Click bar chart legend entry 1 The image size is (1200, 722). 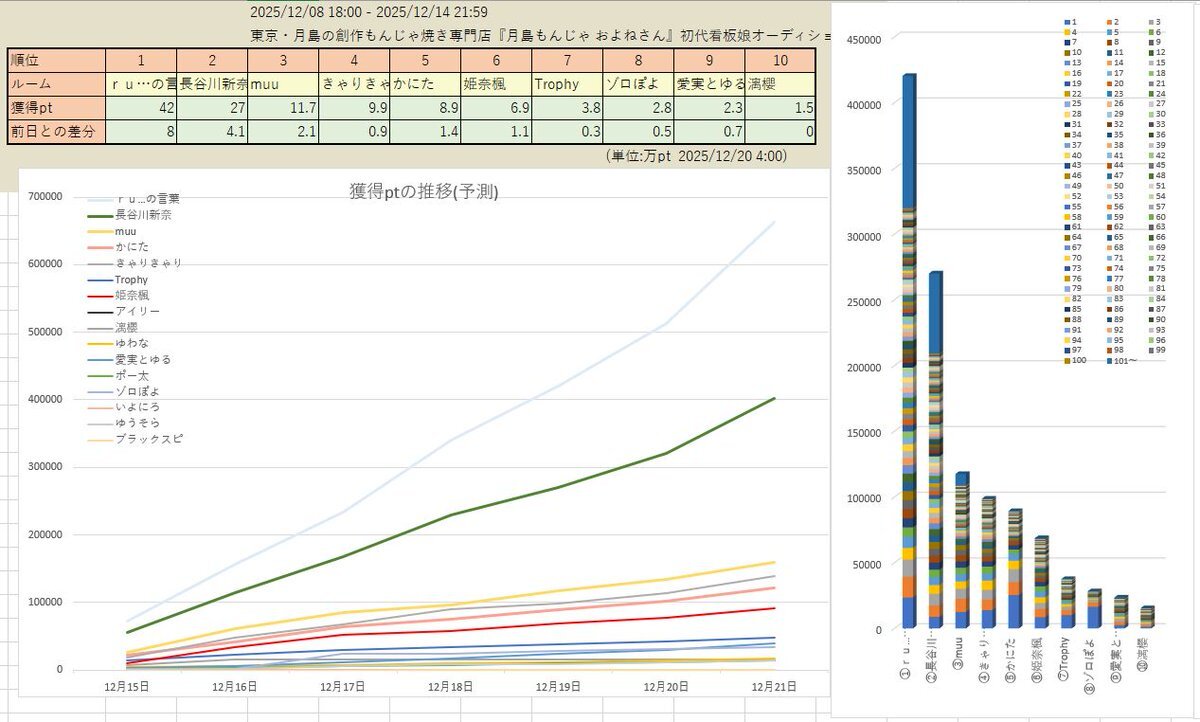(x=1069, y=21)
